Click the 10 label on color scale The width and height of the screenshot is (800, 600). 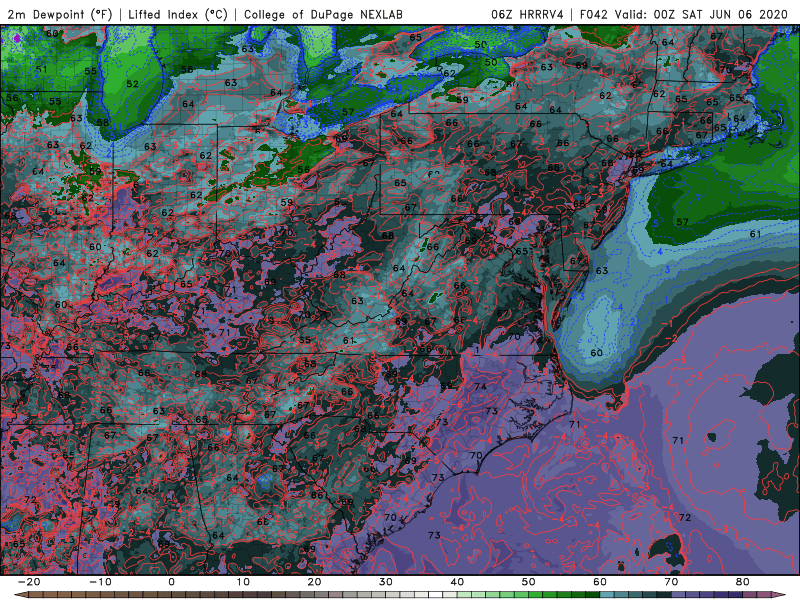(x=243, y=582)
